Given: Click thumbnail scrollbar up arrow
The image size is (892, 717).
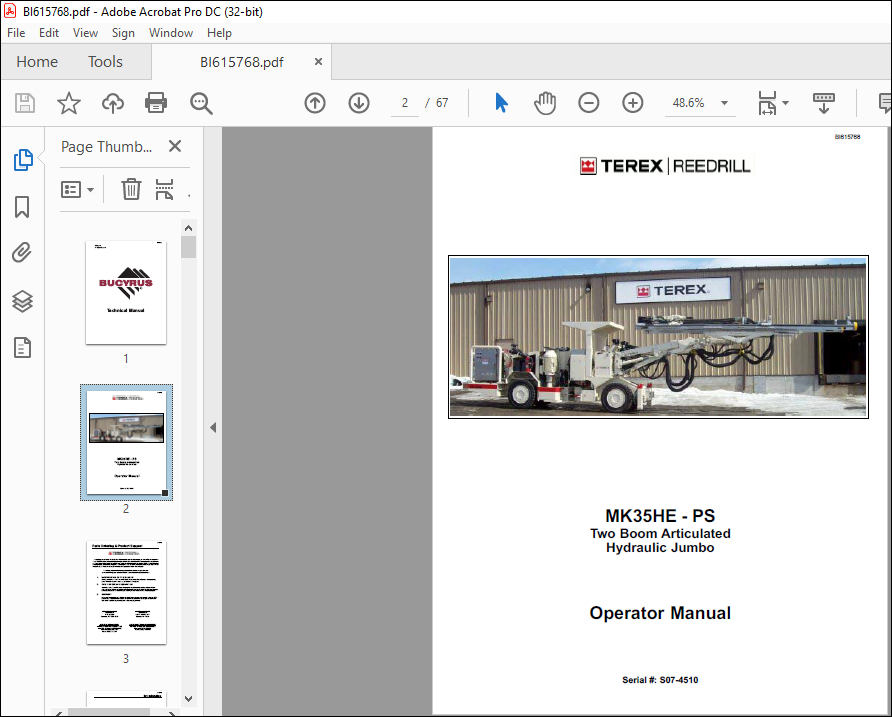Looking at the screenshot, I should (189, 228).
